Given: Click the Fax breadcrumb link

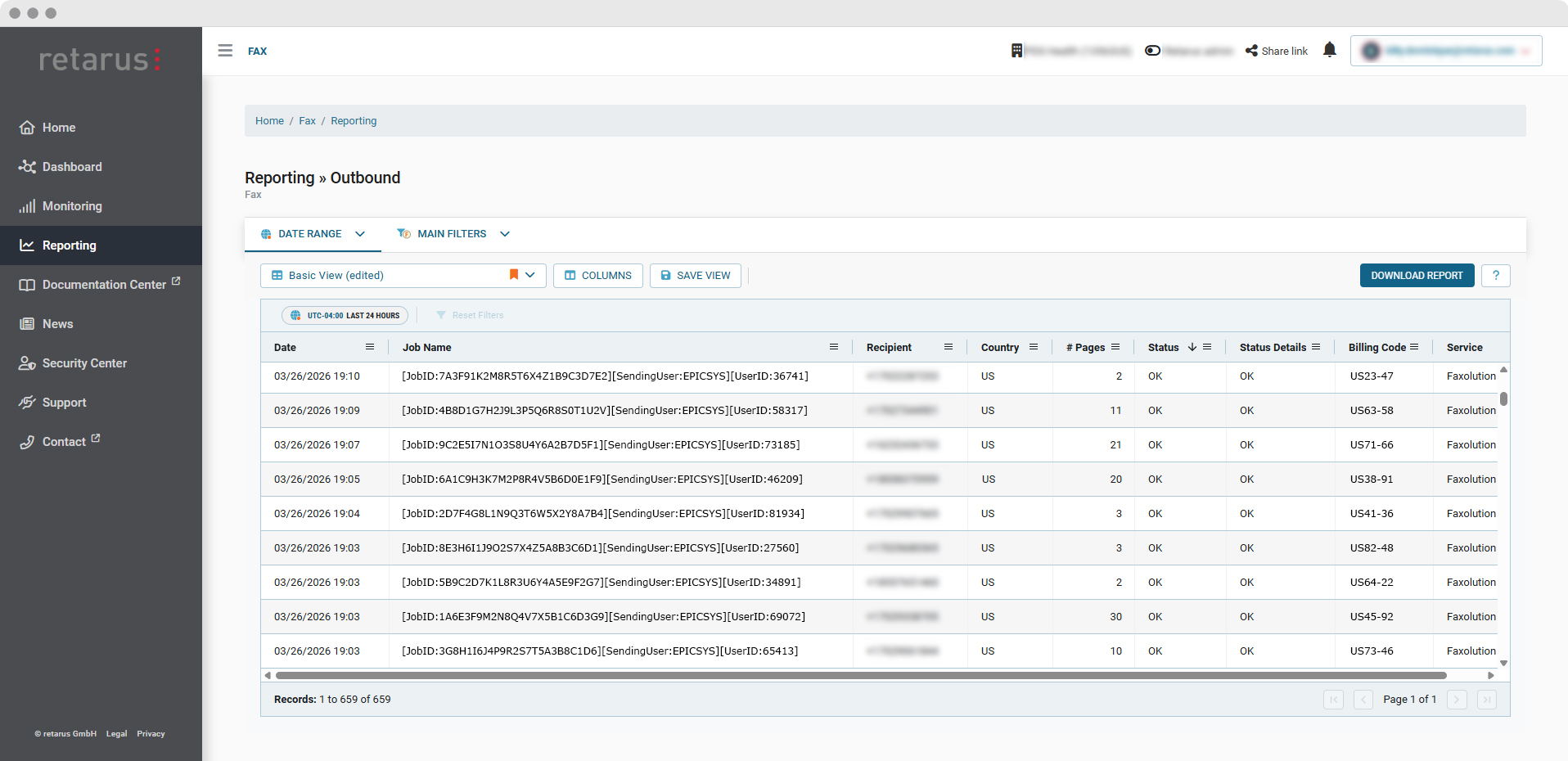Looking at the screenshot, I should 307,121.
